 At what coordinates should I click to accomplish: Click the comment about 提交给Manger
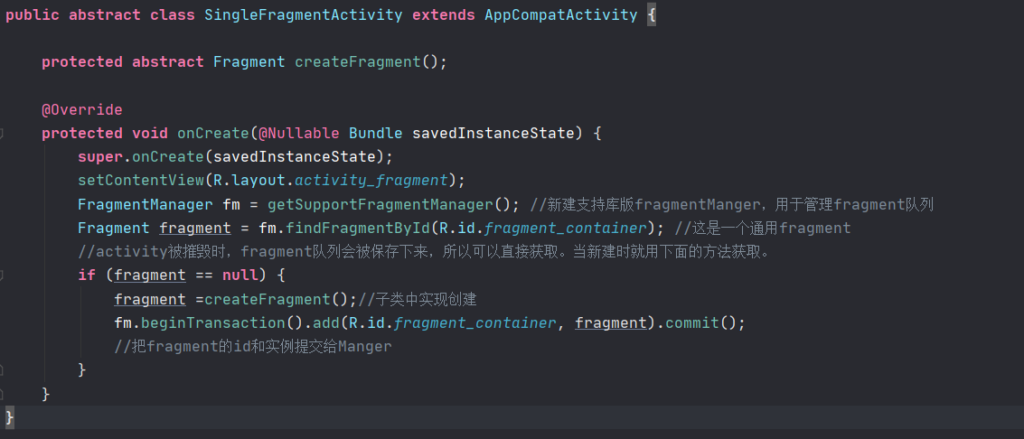pyautogui.click(x=253, y=347)
